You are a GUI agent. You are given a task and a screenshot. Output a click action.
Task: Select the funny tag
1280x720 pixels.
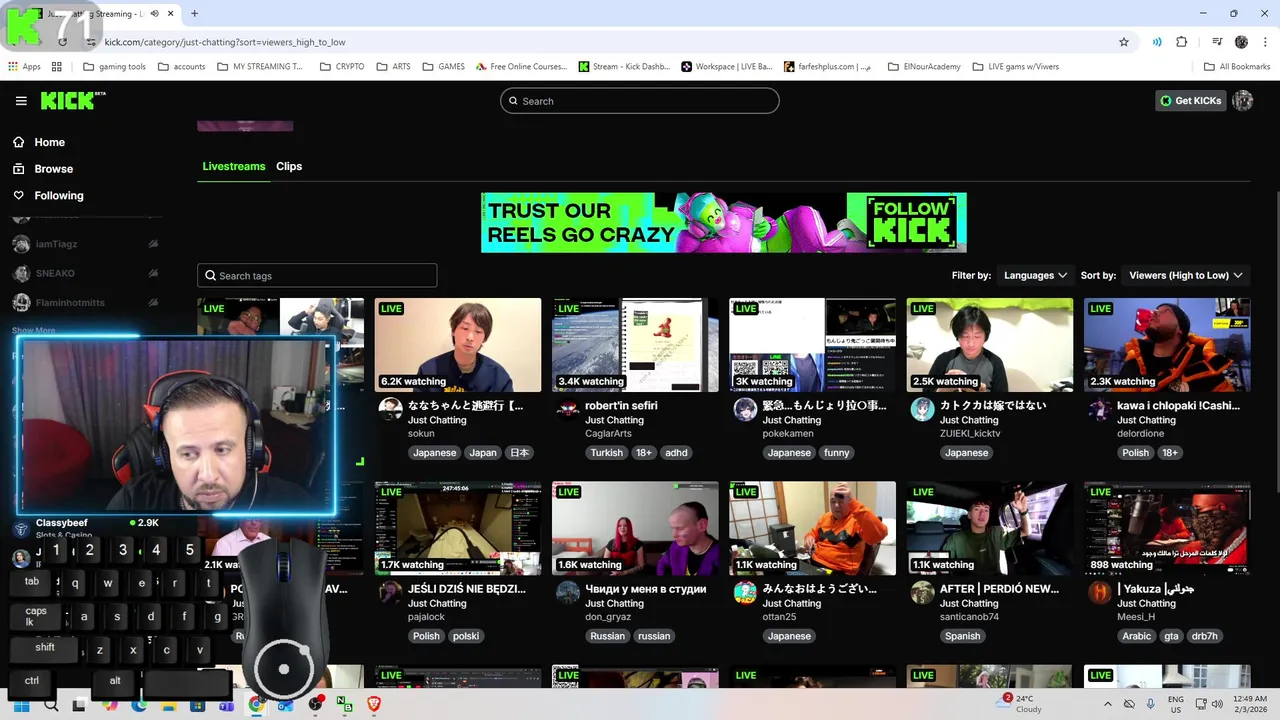836,453
